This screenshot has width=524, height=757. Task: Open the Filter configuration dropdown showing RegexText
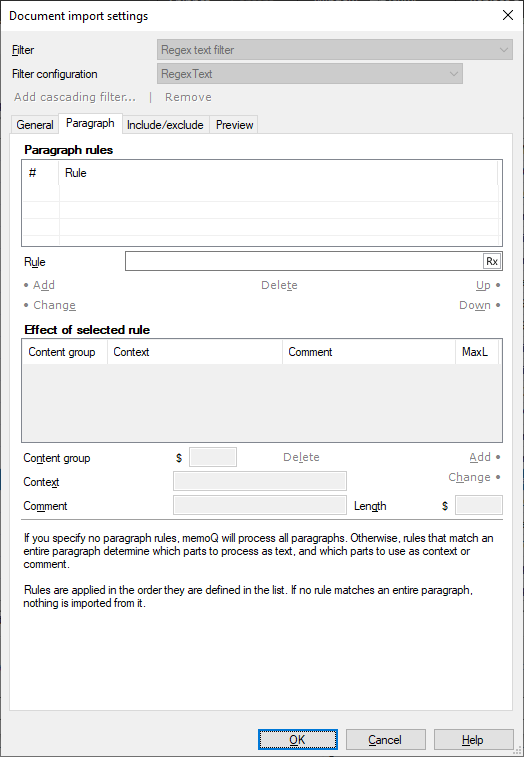coord(310,74)
